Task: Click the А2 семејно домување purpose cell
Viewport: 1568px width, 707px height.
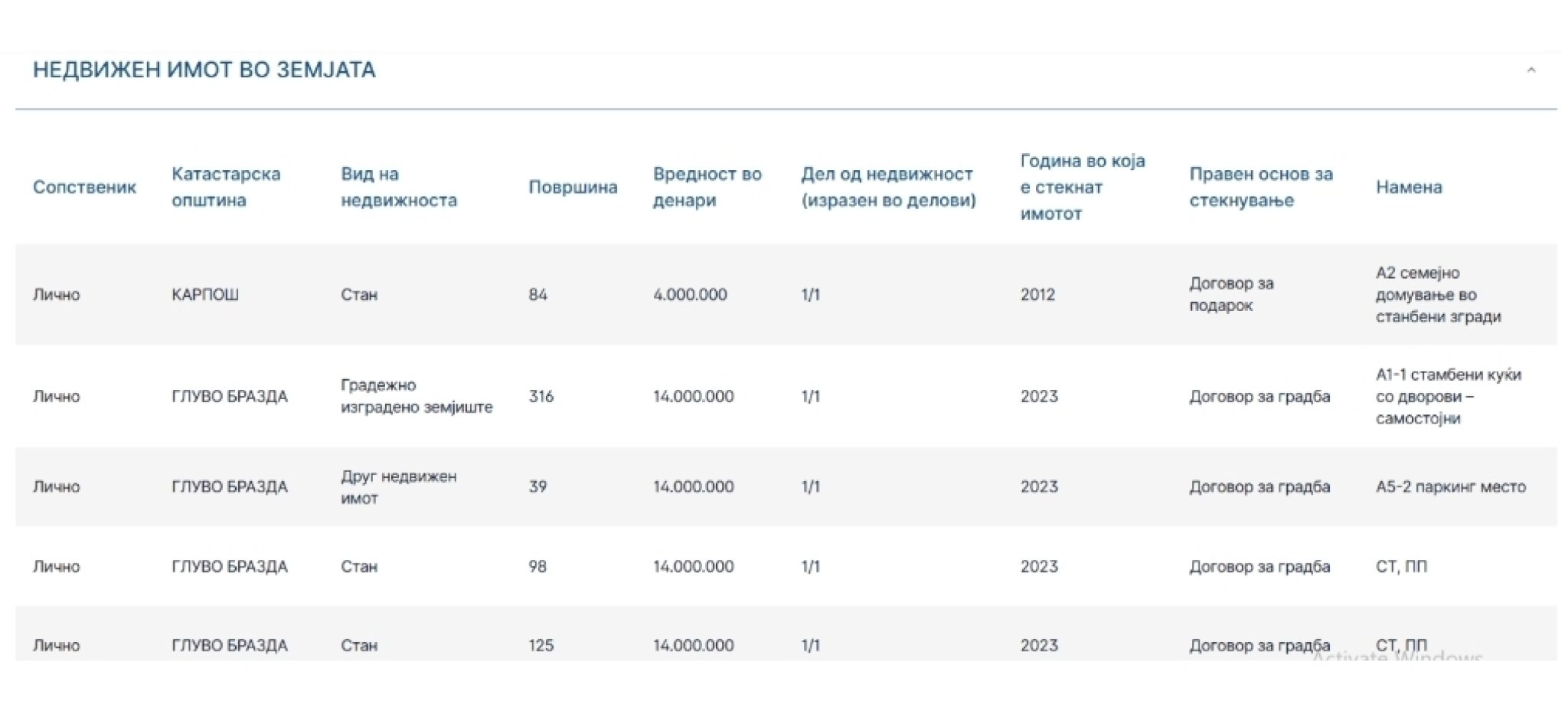Action: tap(1438, 295)
